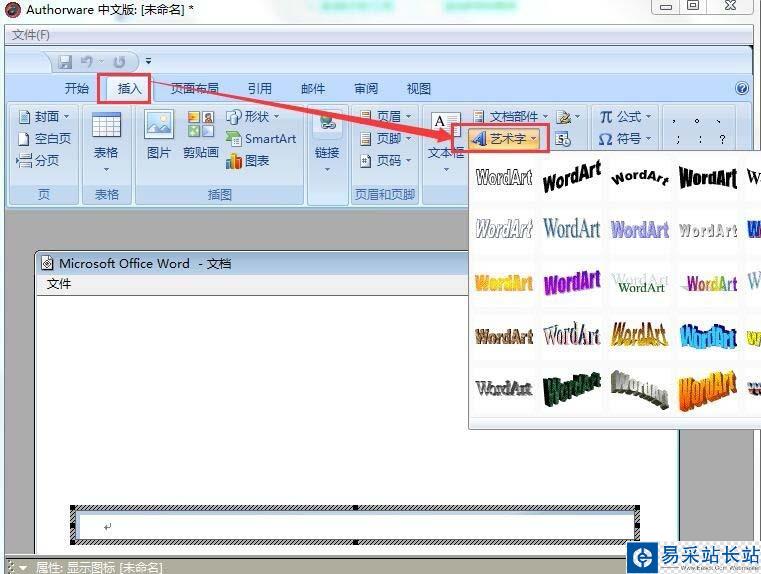Open the 艺术字 WordArt dropdown
Image resolution: width=761 pixels, height=574 pixels.
click(x=504, y=139)
